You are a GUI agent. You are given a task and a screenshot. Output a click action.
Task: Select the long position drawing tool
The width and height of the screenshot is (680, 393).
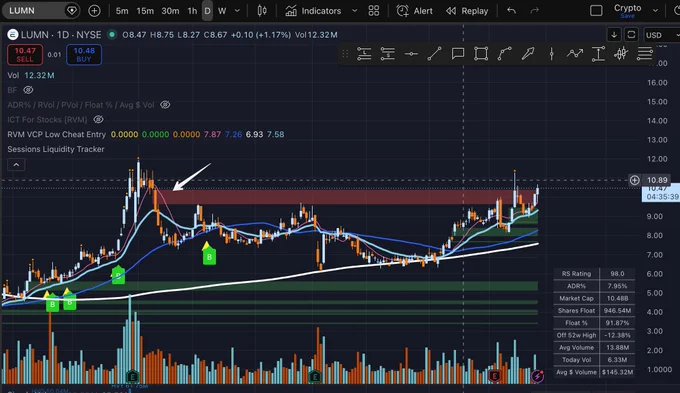click(364, 54)
